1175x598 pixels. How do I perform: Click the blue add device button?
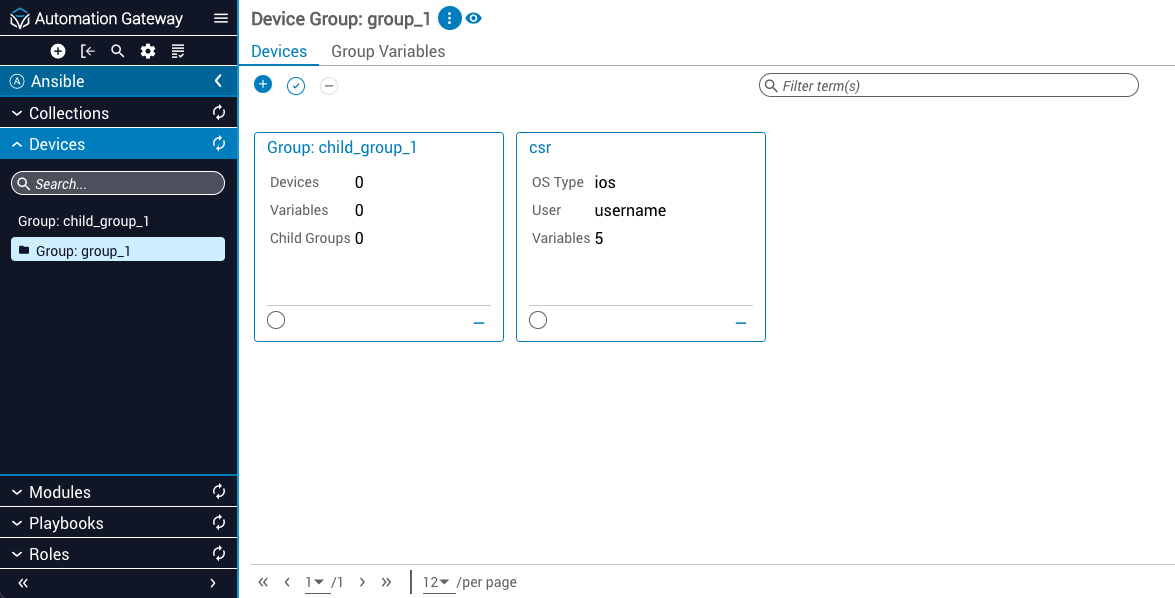(263, 85)
